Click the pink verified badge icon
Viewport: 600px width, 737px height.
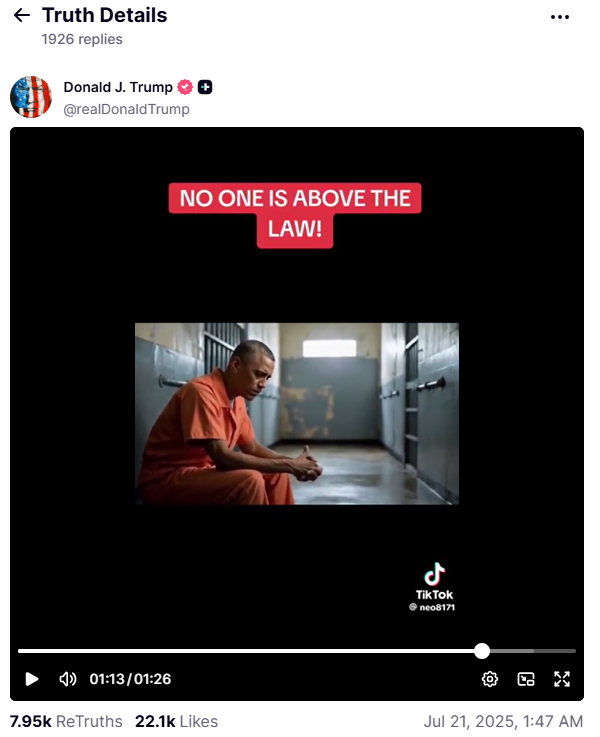click(185, 87)
